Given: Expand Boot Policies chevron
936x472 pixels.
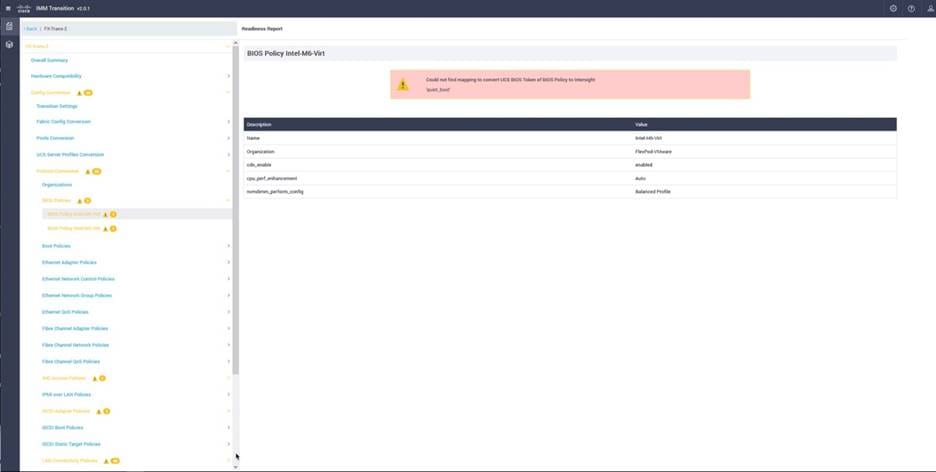Looking at the screenshot, I should click(x=229, y=246).
